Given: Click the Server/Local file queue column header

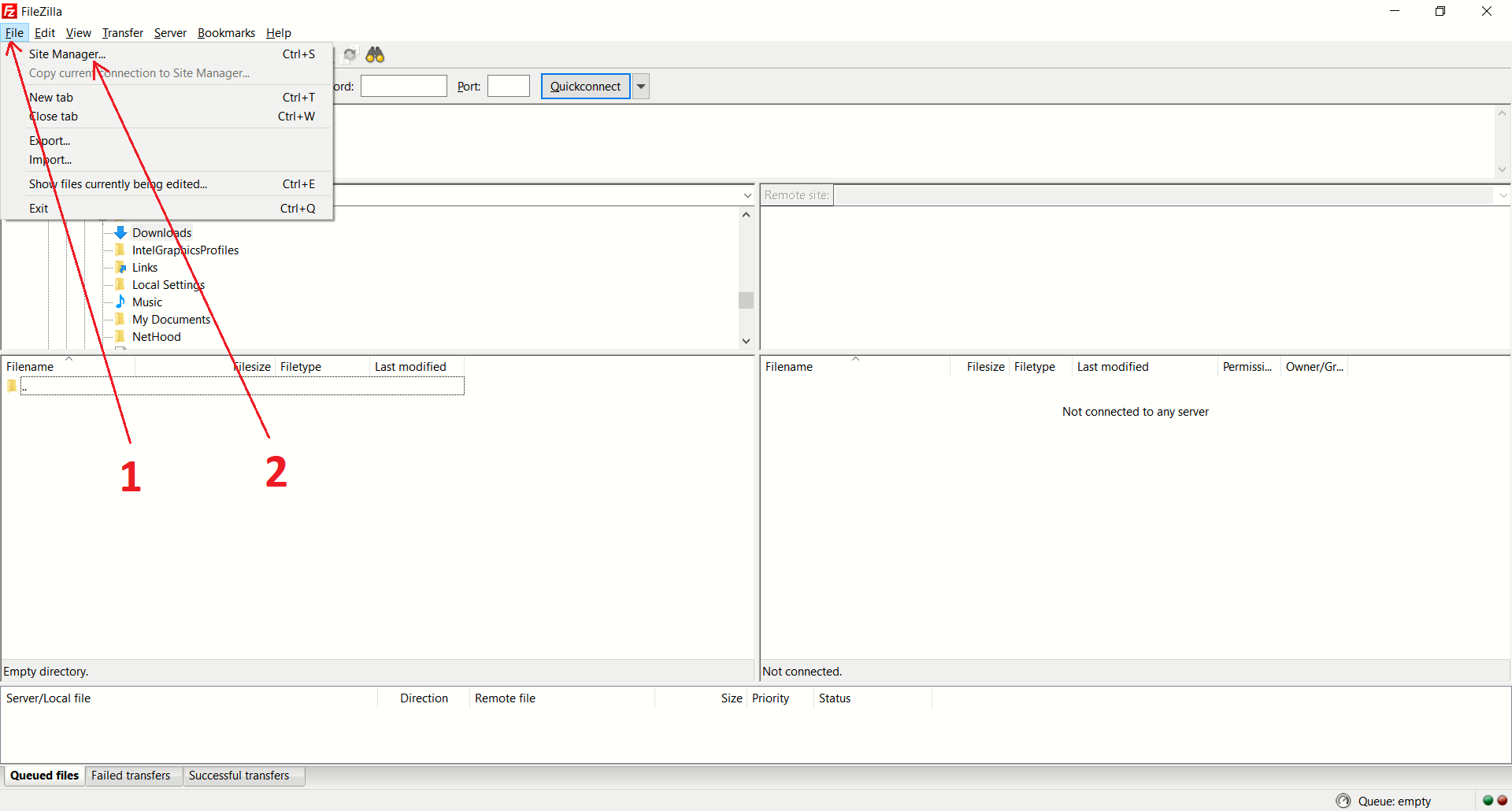Looking at the screenshot, I should 190,698.
